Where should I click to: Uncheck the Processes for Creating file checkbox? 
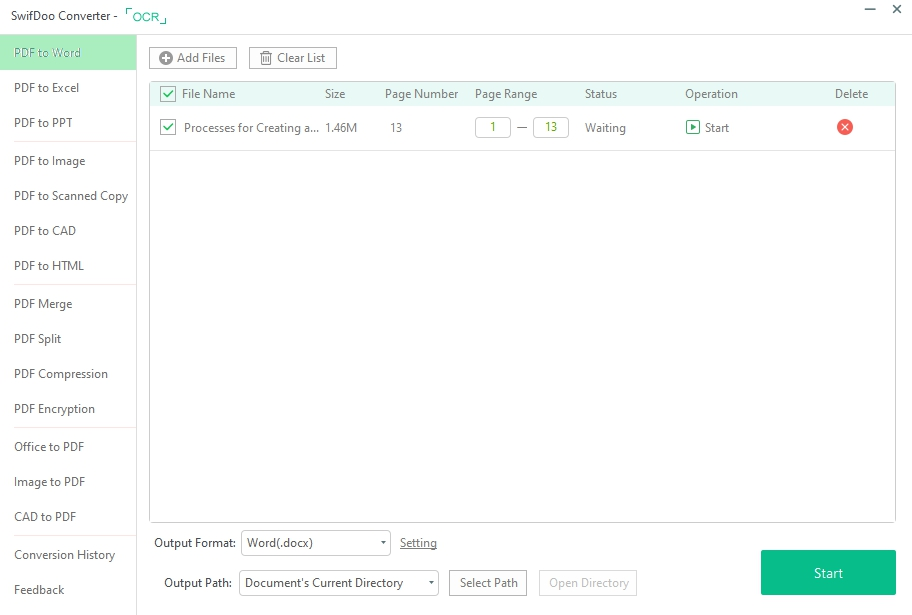coord(168,127)
